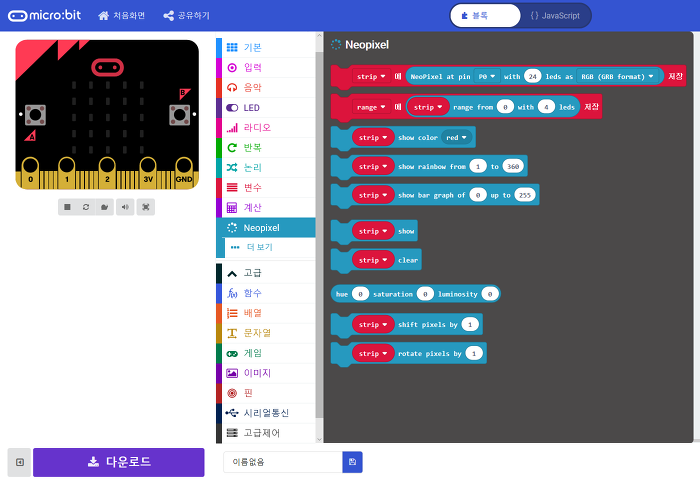Click rotate pixels by value 1
This screenshot has width=700, height=479.
pos(474,353)
